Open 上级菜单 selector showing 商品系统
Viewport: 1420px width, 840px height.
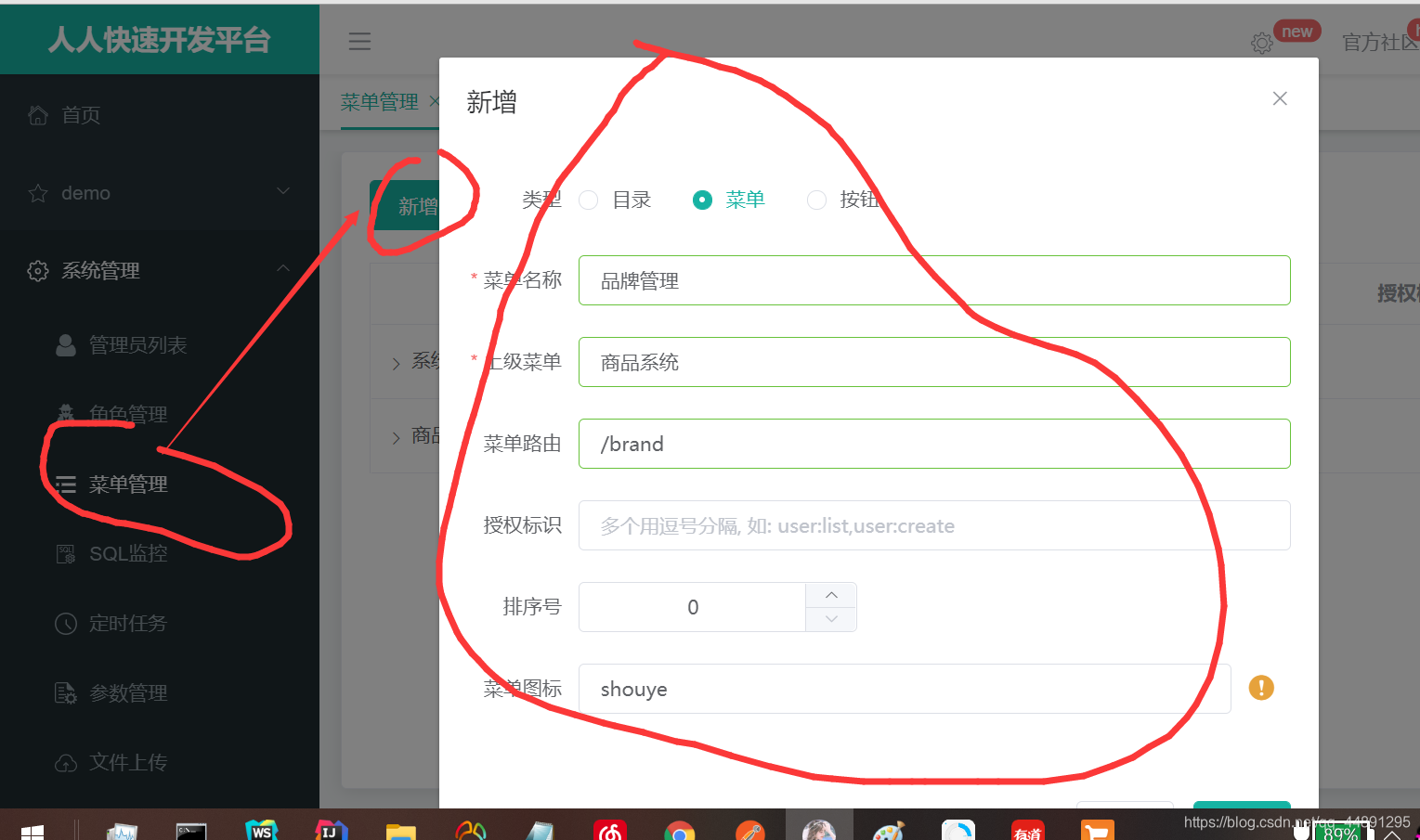[934, 362]
